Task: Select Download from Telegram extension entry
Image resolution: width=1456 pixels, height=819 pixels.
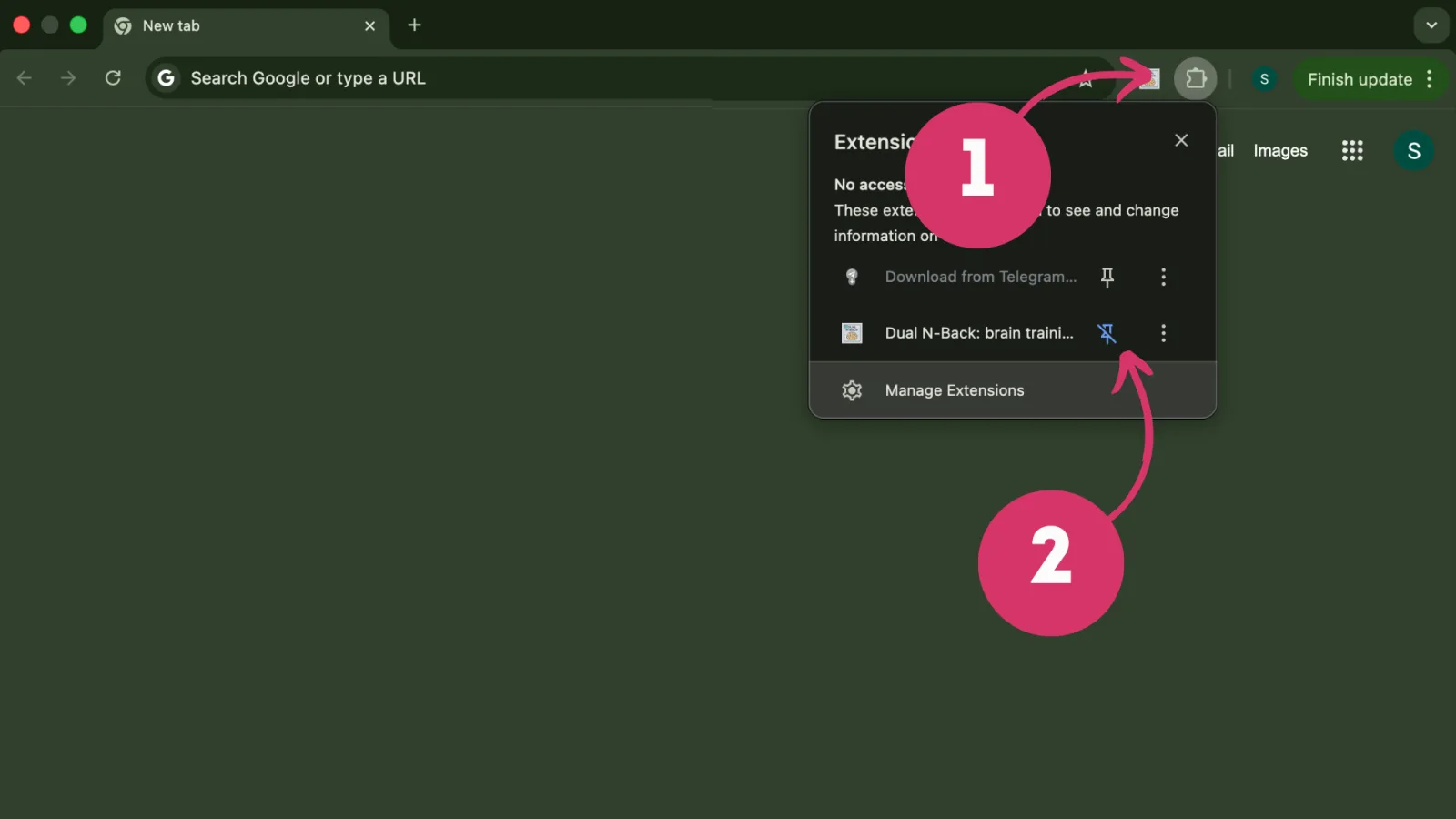Action: pos(980,277)
